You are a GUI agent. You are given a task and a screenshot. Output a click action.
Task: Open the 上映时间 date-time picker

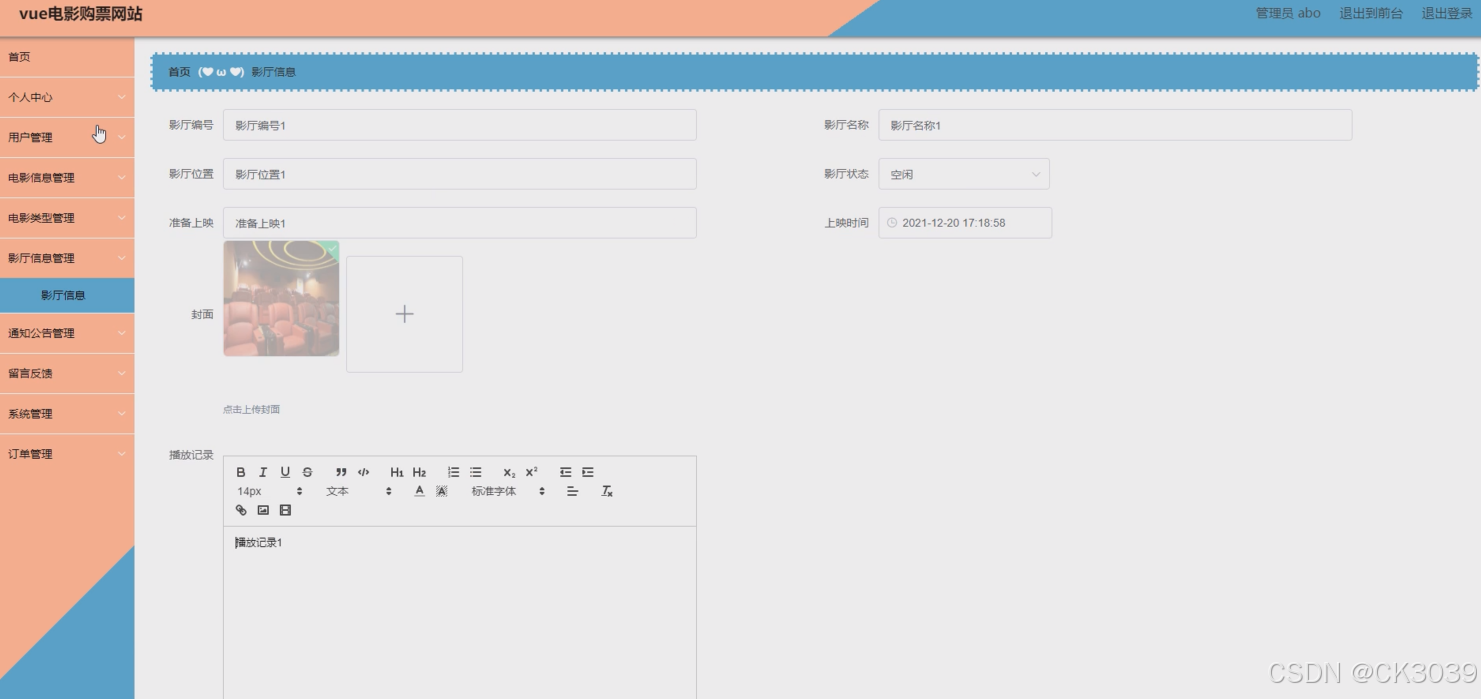pos(965,223)
